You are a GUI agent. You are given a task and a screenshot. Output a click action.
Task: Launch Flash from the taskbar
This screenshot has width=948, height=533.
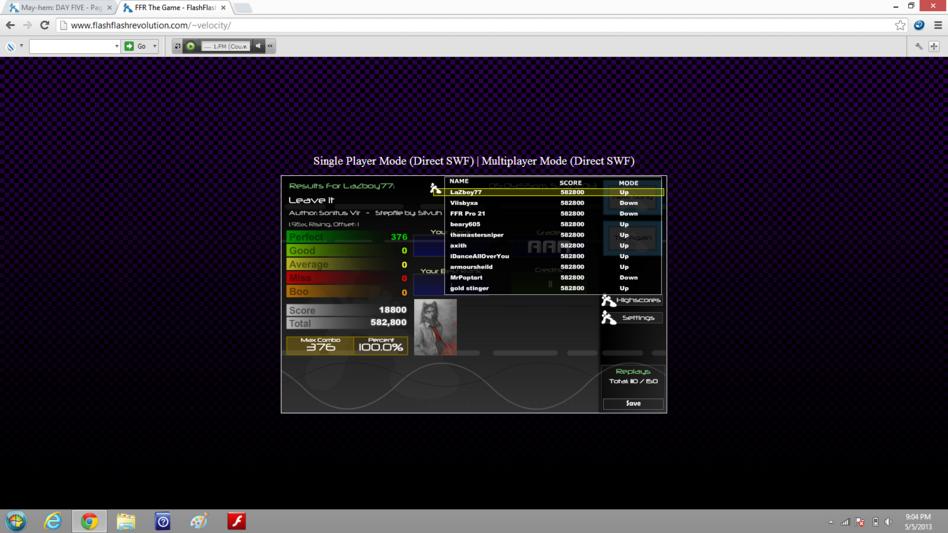(x=236, y=521)
